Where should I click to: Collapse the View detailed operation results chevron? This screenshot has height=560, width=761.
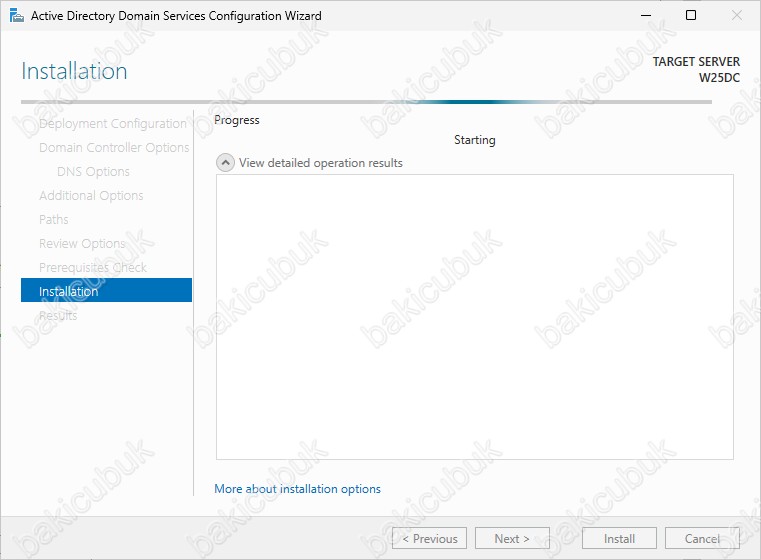click(x=225, y=163)
